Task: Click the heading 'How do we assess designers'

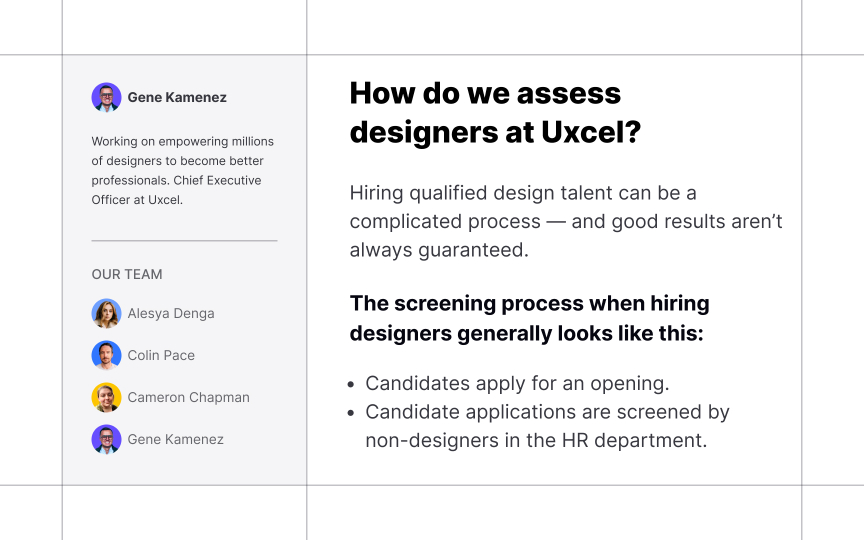Action: [495, 112]
